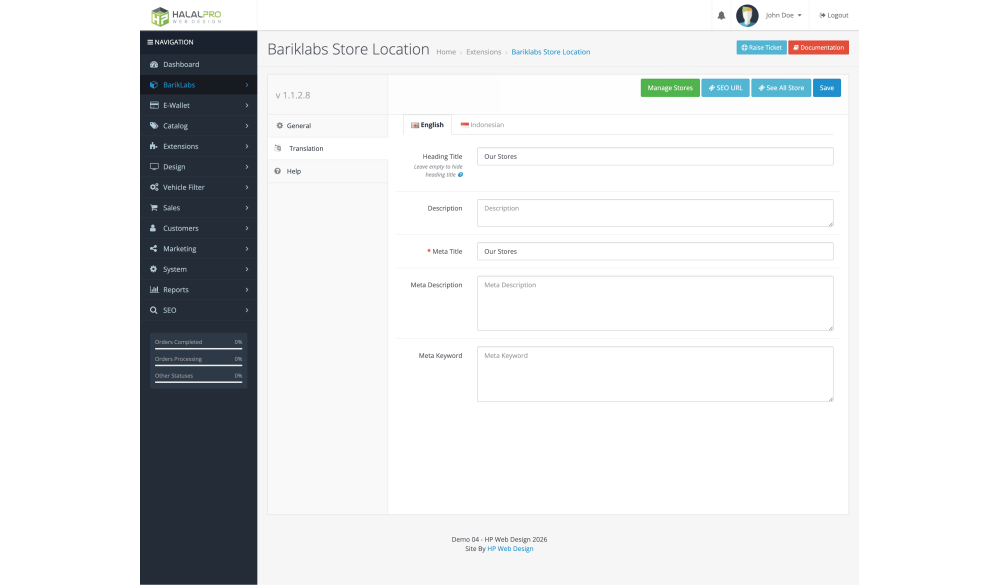The height and width of the screenshot is (585, 1000).
Task: Click the notification bell icon
Action: (721, 15)
